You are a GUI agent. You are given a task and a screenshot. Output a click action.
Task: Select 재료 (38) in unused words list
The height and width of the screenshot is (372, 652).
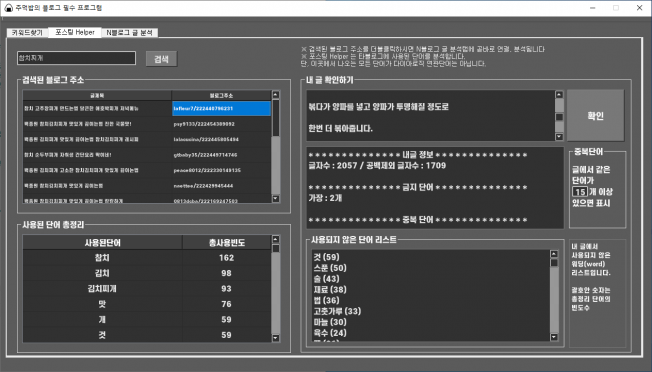click(x=330, y=290)
